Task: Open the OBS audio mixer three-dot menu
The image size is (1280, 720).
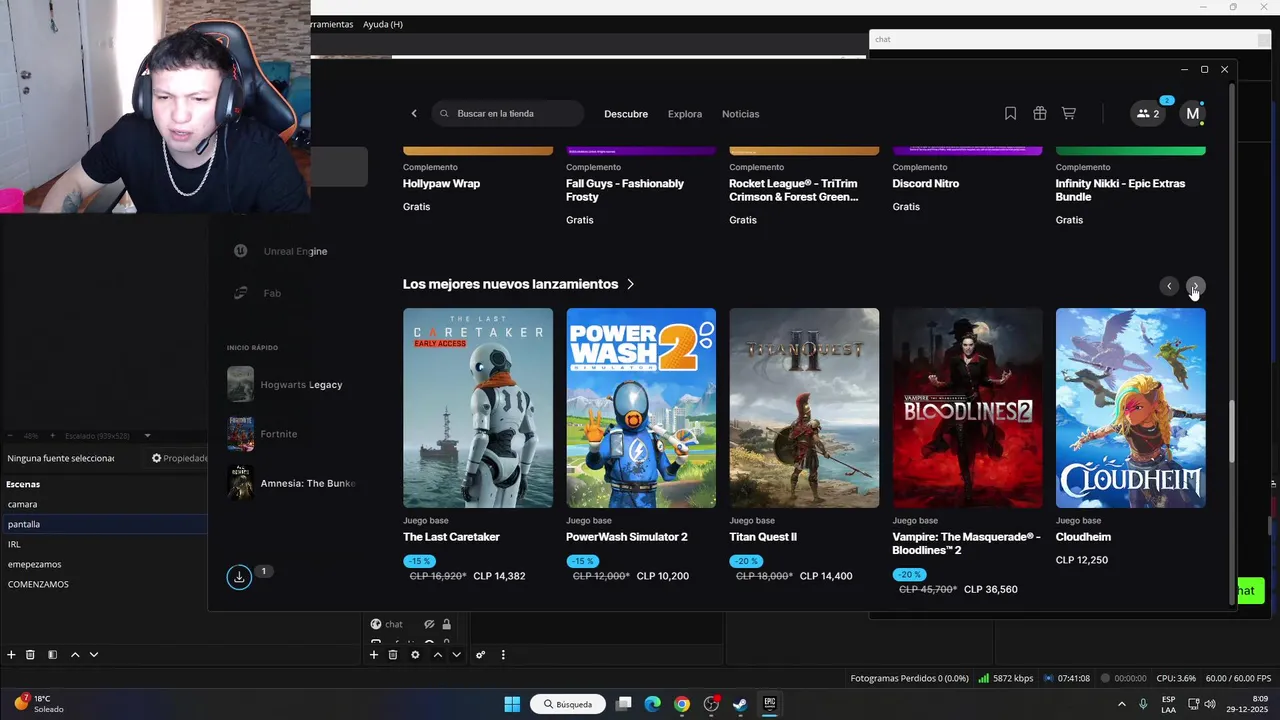Action: (503, 655)
